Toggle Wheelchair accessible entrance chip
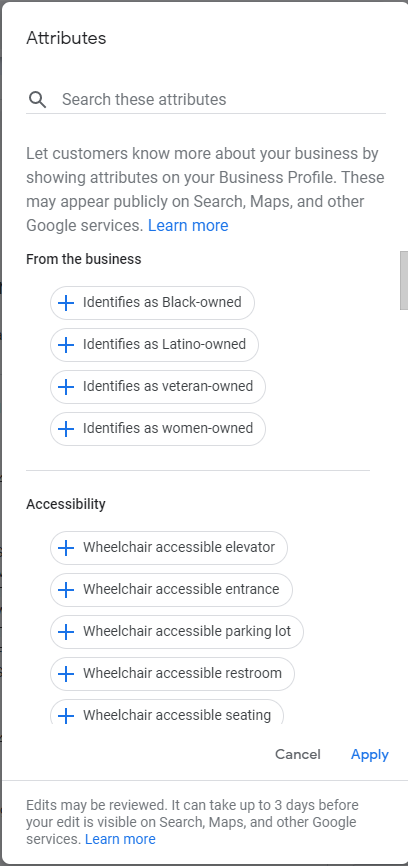The width and height of the screenshot is (408, 866). (171, 590)
